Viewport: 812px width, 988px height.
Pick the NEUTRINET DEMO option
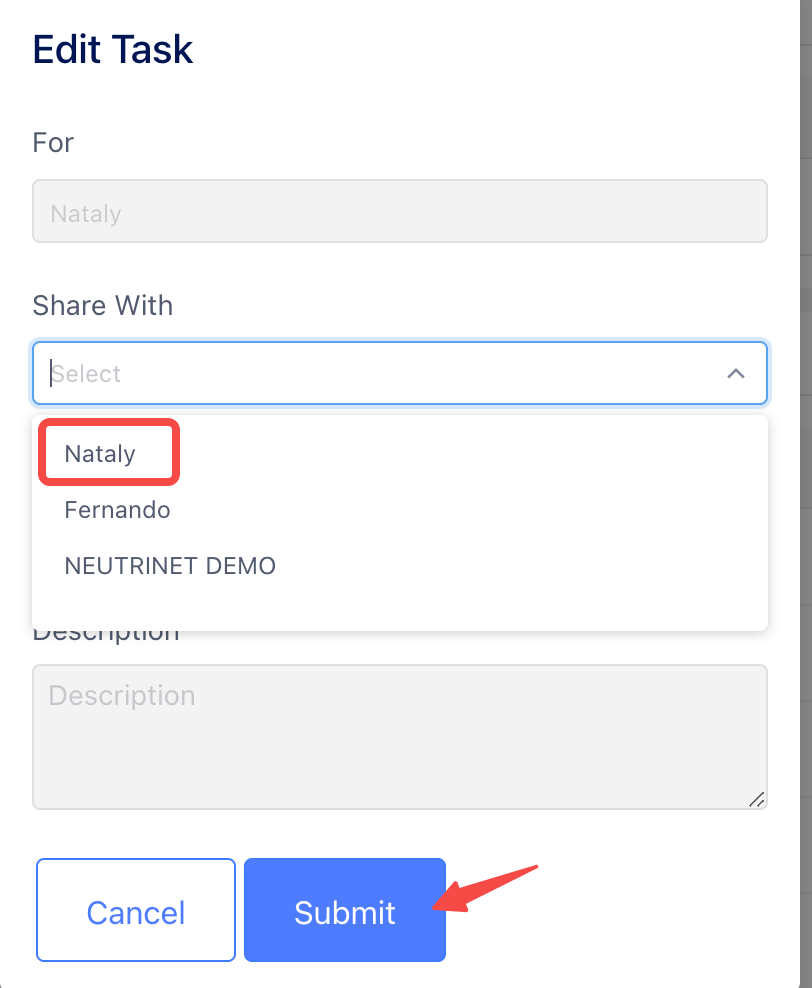[170, 566]
